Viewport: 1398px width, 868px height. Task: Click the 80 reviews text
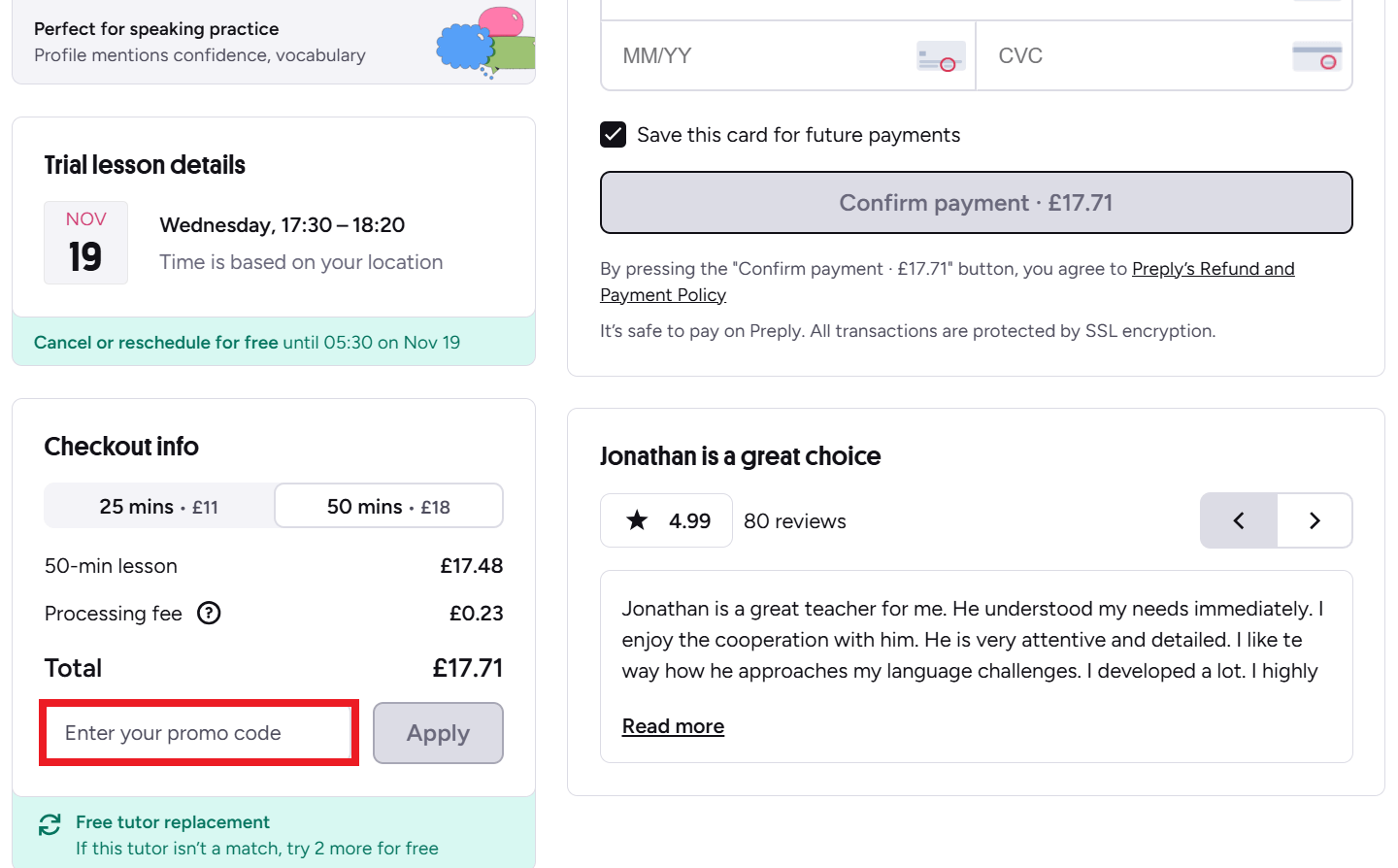tap(794, 521)
